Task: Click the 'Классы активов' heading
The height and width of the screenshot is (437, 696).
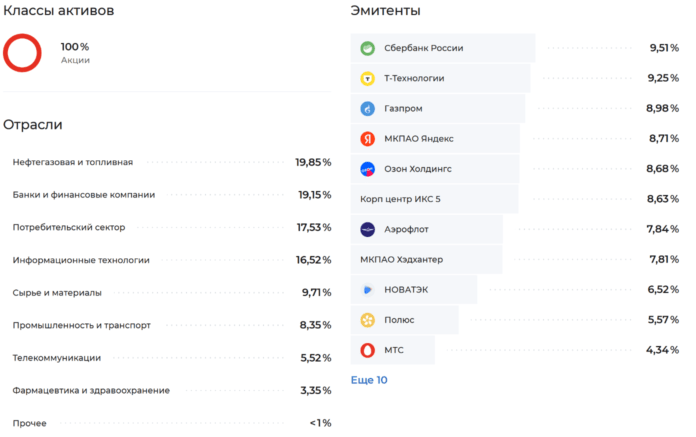Action: tap(59, 10)
